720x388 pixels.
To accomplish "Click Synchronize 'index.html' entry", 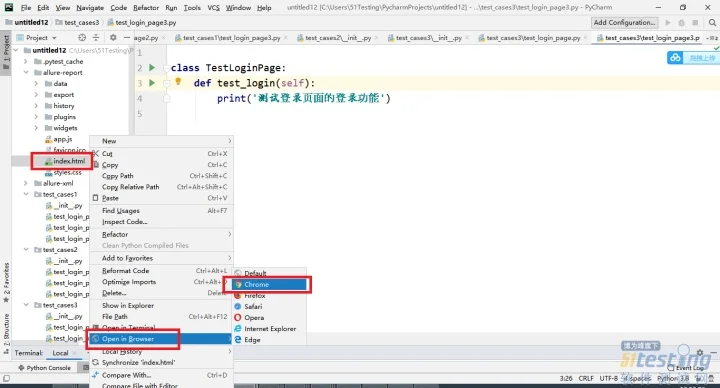I will click(x=161, y=362).
